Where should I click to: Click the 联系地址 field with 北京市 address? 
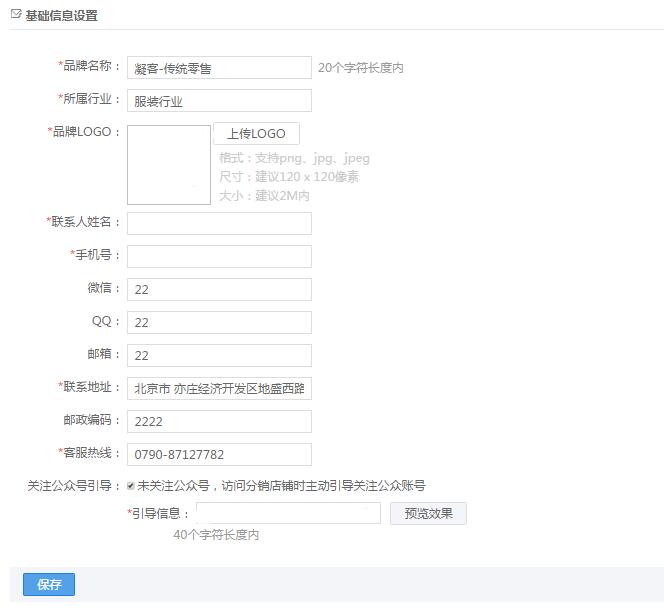(x=219, y=388)
